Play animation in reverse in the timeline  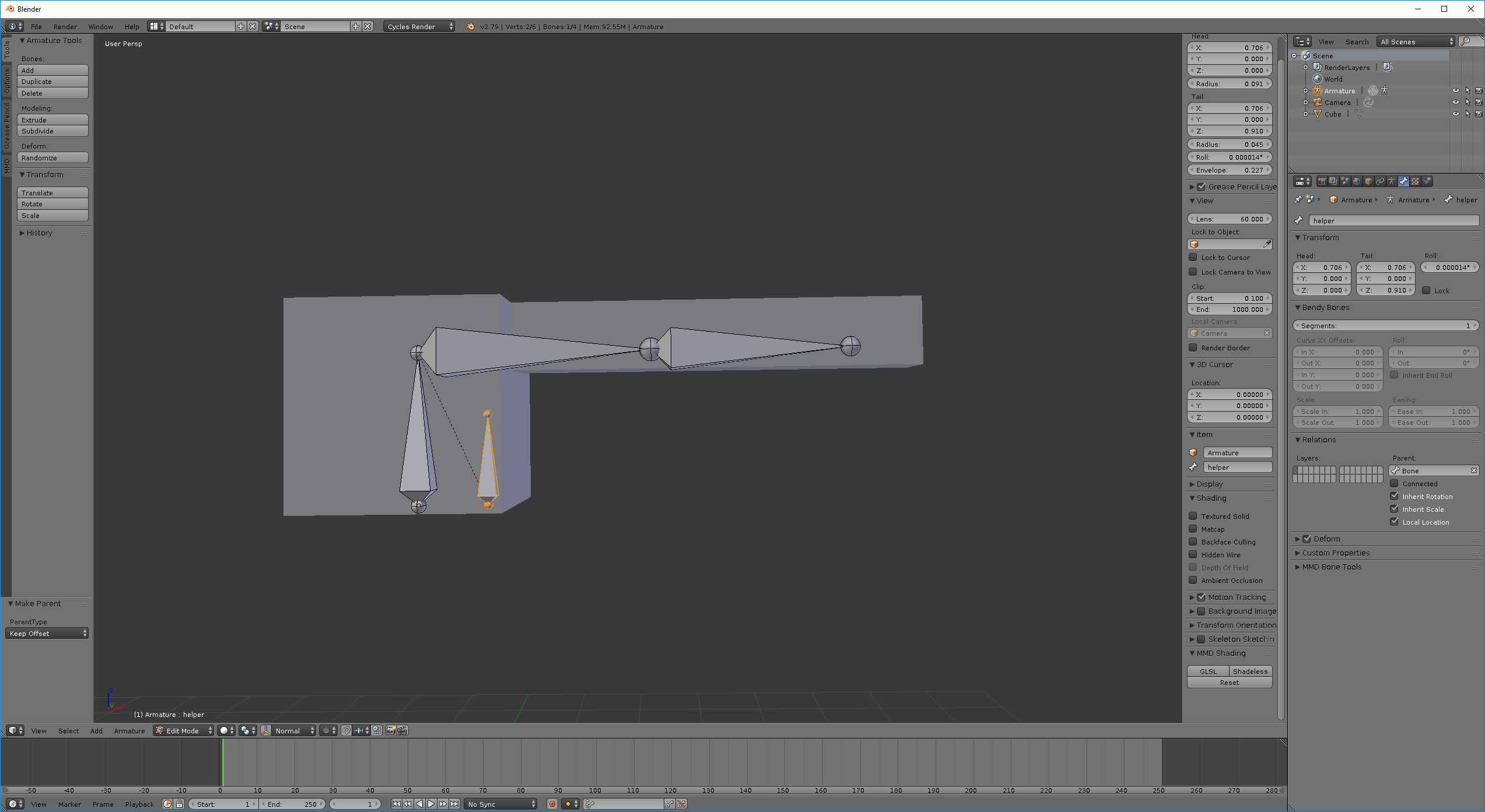(419, 804)
